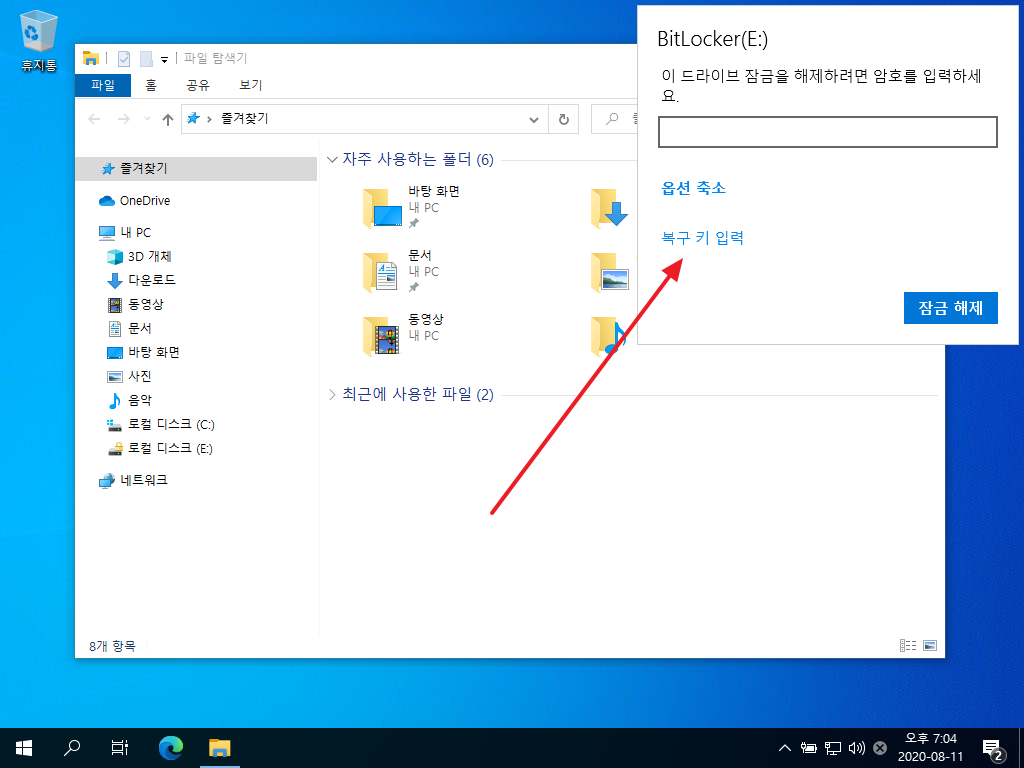This screenshot has height=768, width=1024.
Task: Select the Downloads folder with blue arrow
Action: 609,208
